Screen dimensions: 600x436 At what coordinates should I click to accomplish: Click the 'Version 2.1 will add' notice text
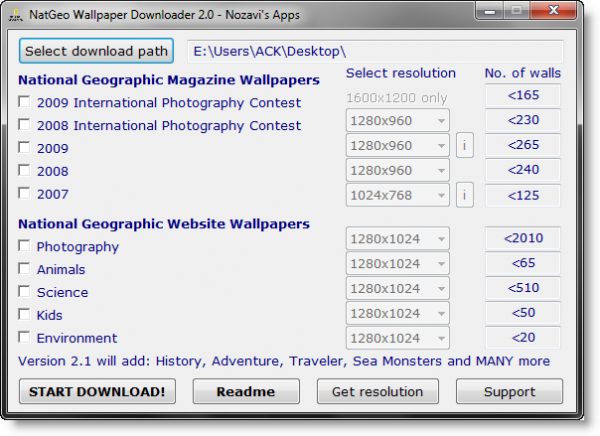(x=284, y=361)
